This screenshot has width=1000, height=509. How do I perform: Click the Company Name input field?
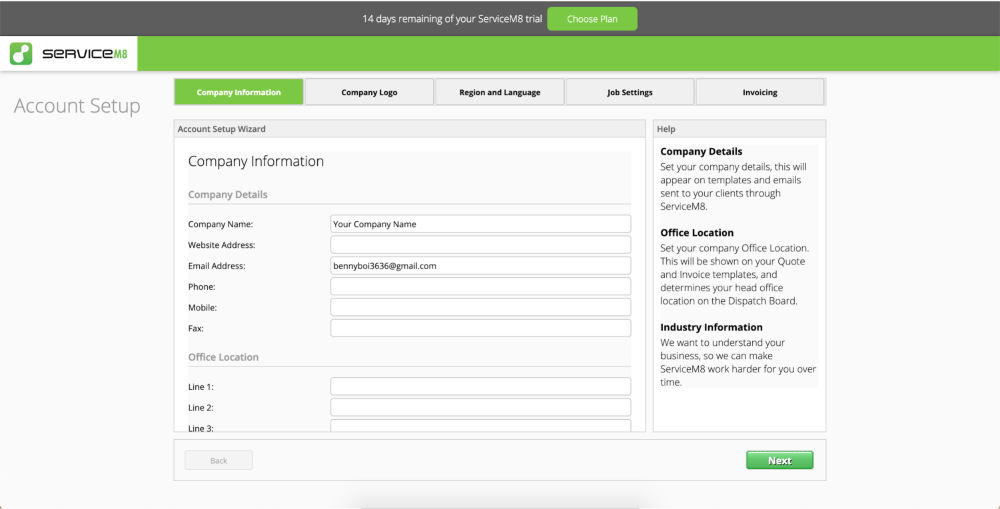[480, 224]
